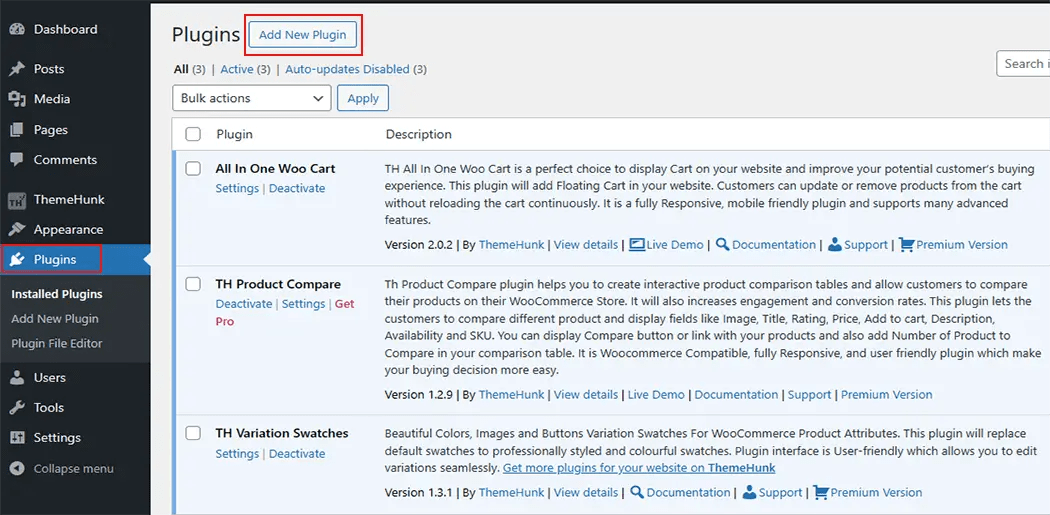The image size is (1050, 515).
Task: Open the Bulk actions dropdown
Action: (252, 98)
